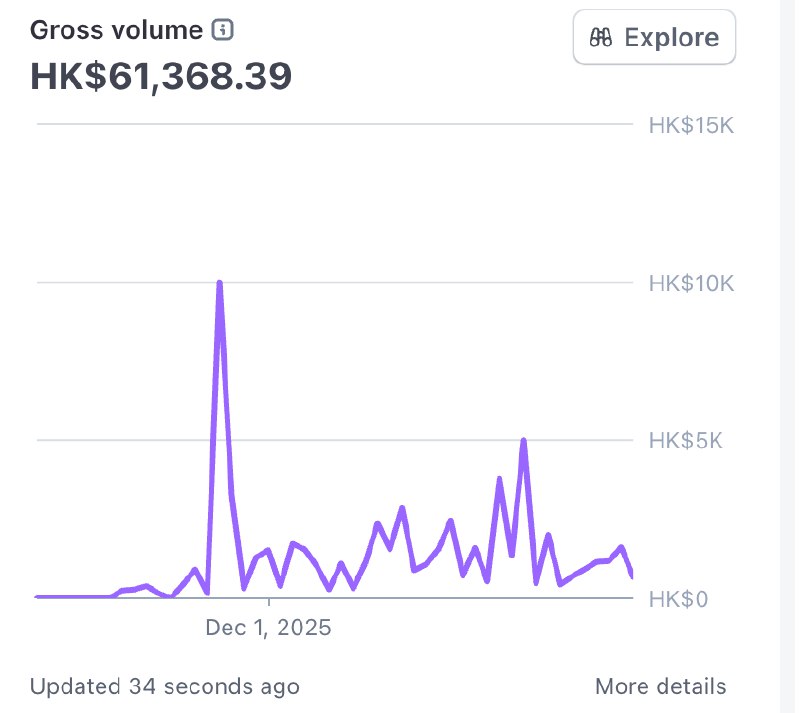The image size is (800, 713).
Task: Click the info icon beside Gross volume
Action: (x=223, y=30)
